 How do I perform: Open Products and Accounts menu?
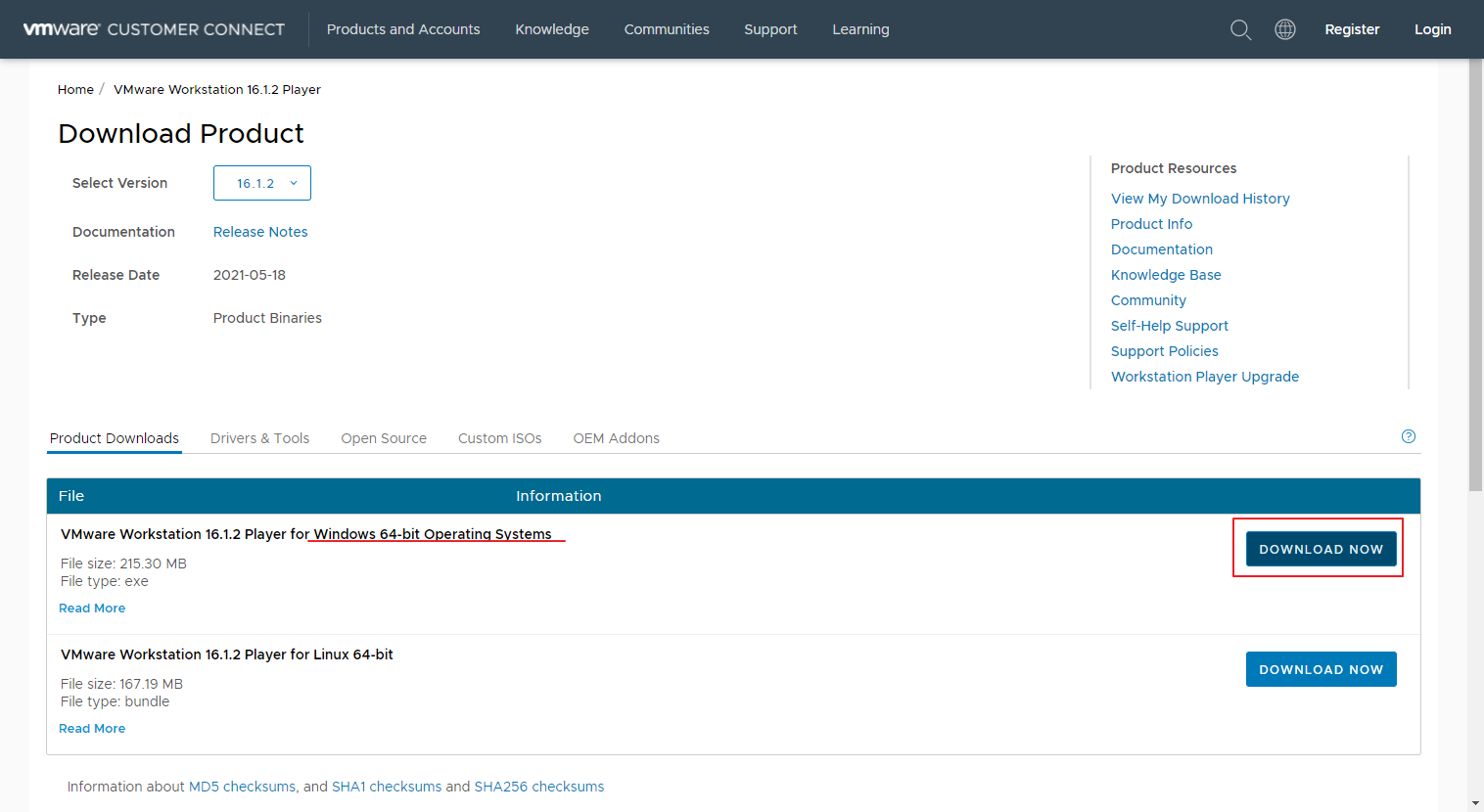[x=403, y=29]
